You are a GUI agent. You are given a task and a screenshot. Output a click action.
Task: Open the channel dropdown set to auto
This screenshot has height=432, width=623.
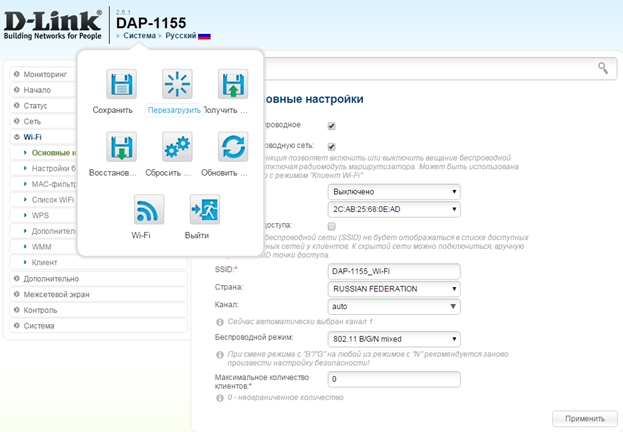tap(394, 306)
